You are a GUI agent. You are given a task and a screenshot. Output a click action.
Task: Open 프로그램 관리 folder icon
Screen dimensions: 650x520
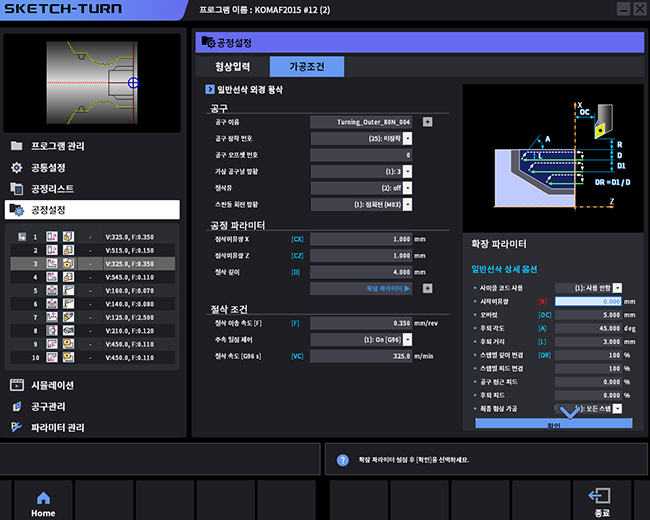coord(16,146)
